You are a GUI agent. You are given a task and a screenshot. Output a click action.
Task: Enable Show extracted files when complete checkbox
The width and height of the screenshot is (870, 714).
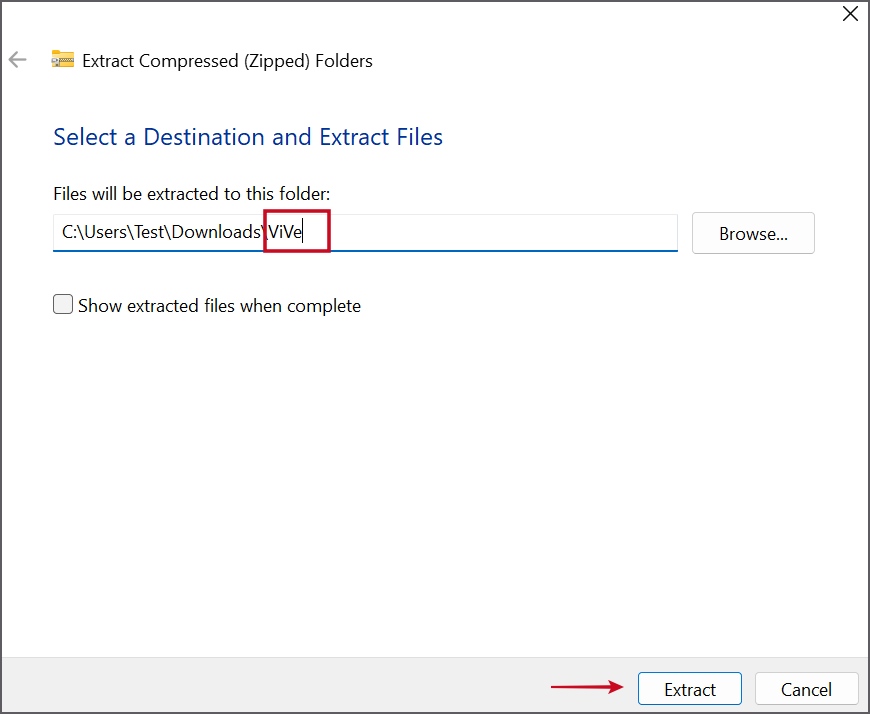[x=63, y=305]
